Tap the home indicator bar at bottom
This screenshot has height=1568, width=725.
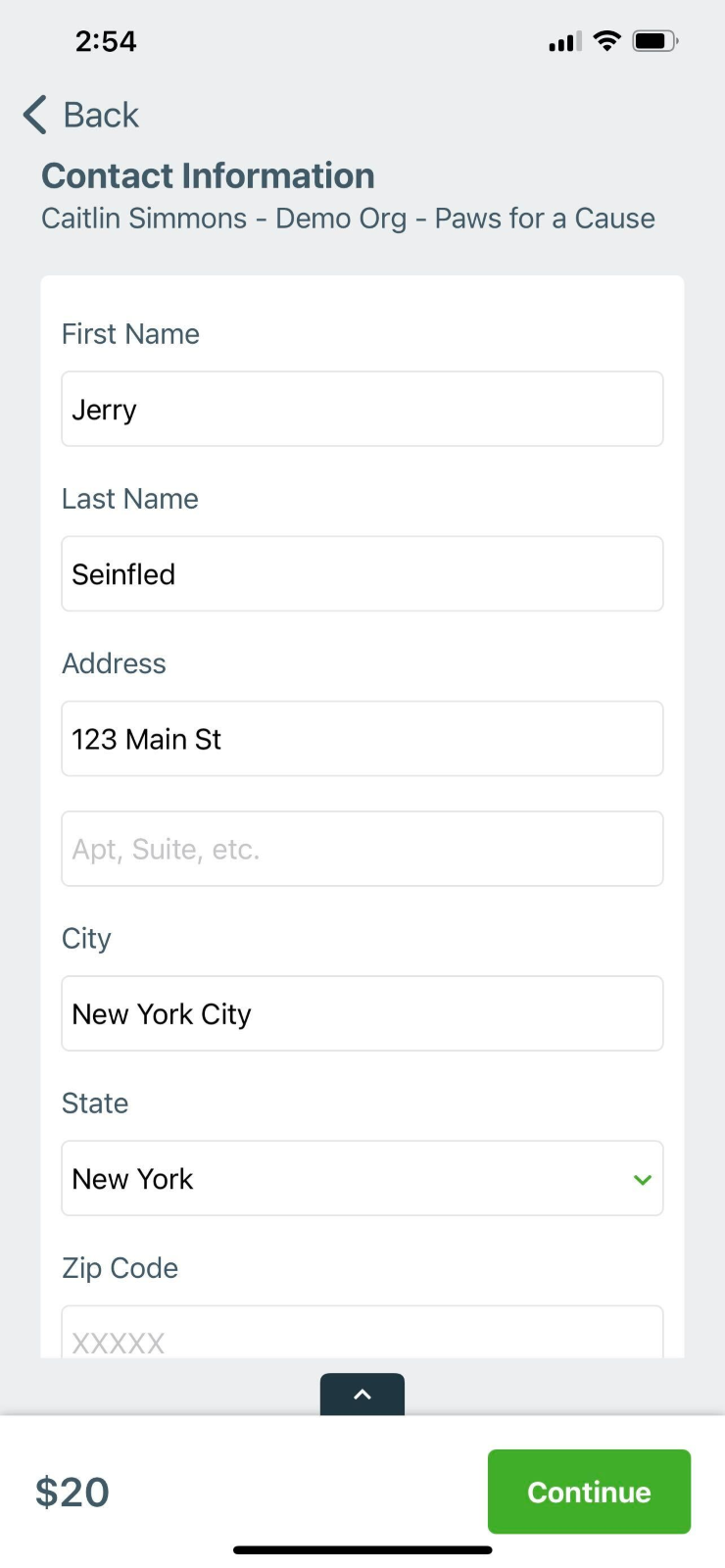(x=362, y=1550)
